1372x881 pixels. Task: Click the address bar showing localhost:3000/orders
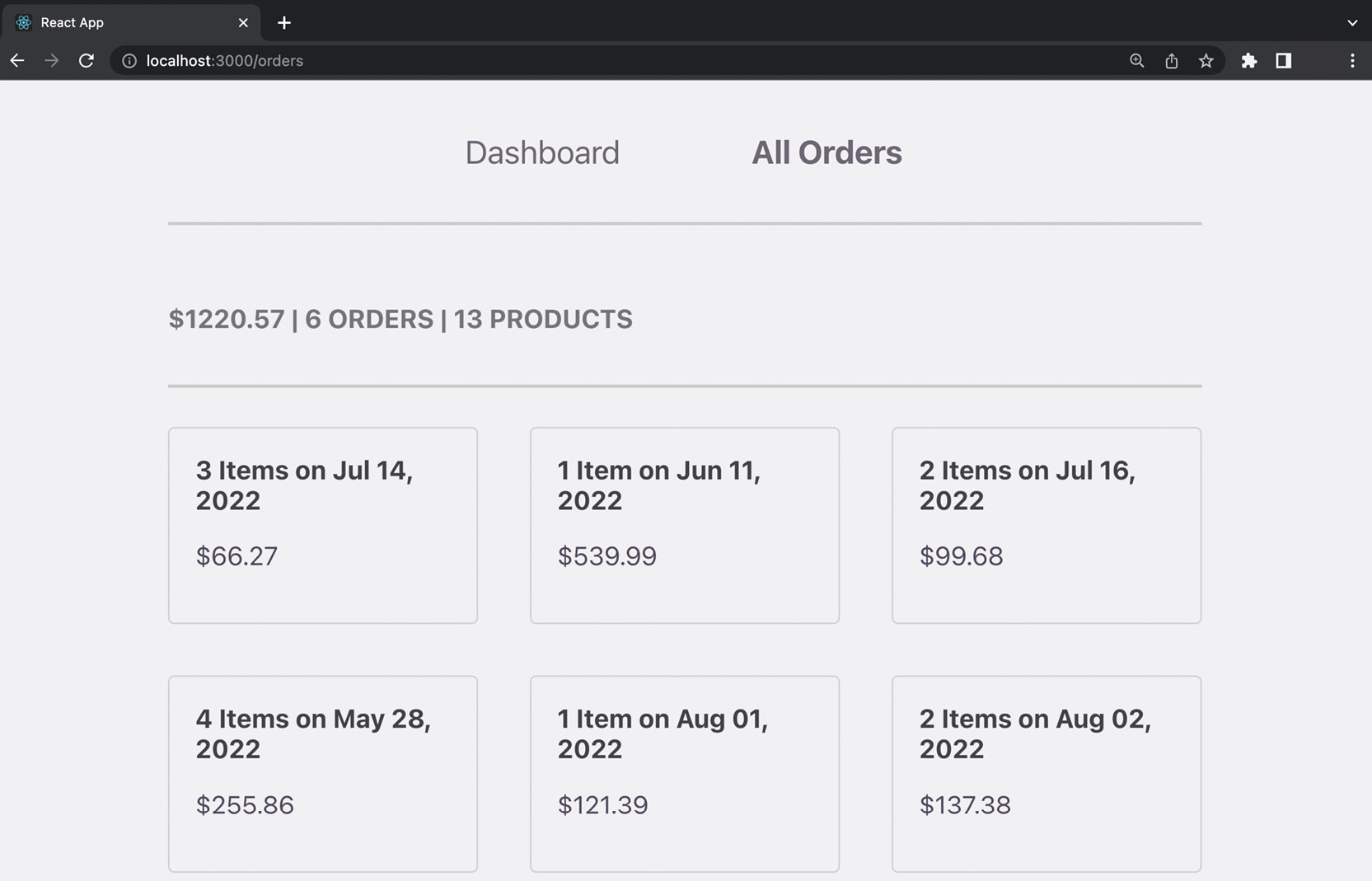coord(577,60)
